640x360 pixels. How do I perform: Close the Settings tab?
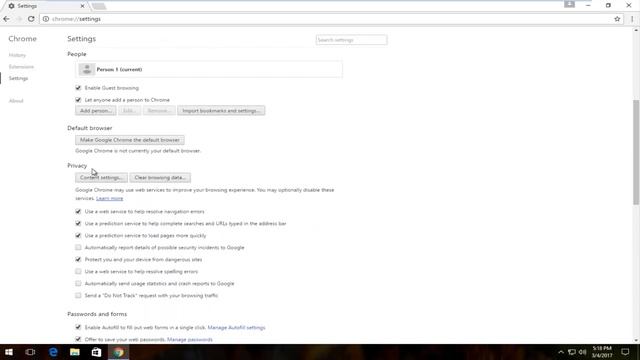pyautogui.click(x=82, y=6)
